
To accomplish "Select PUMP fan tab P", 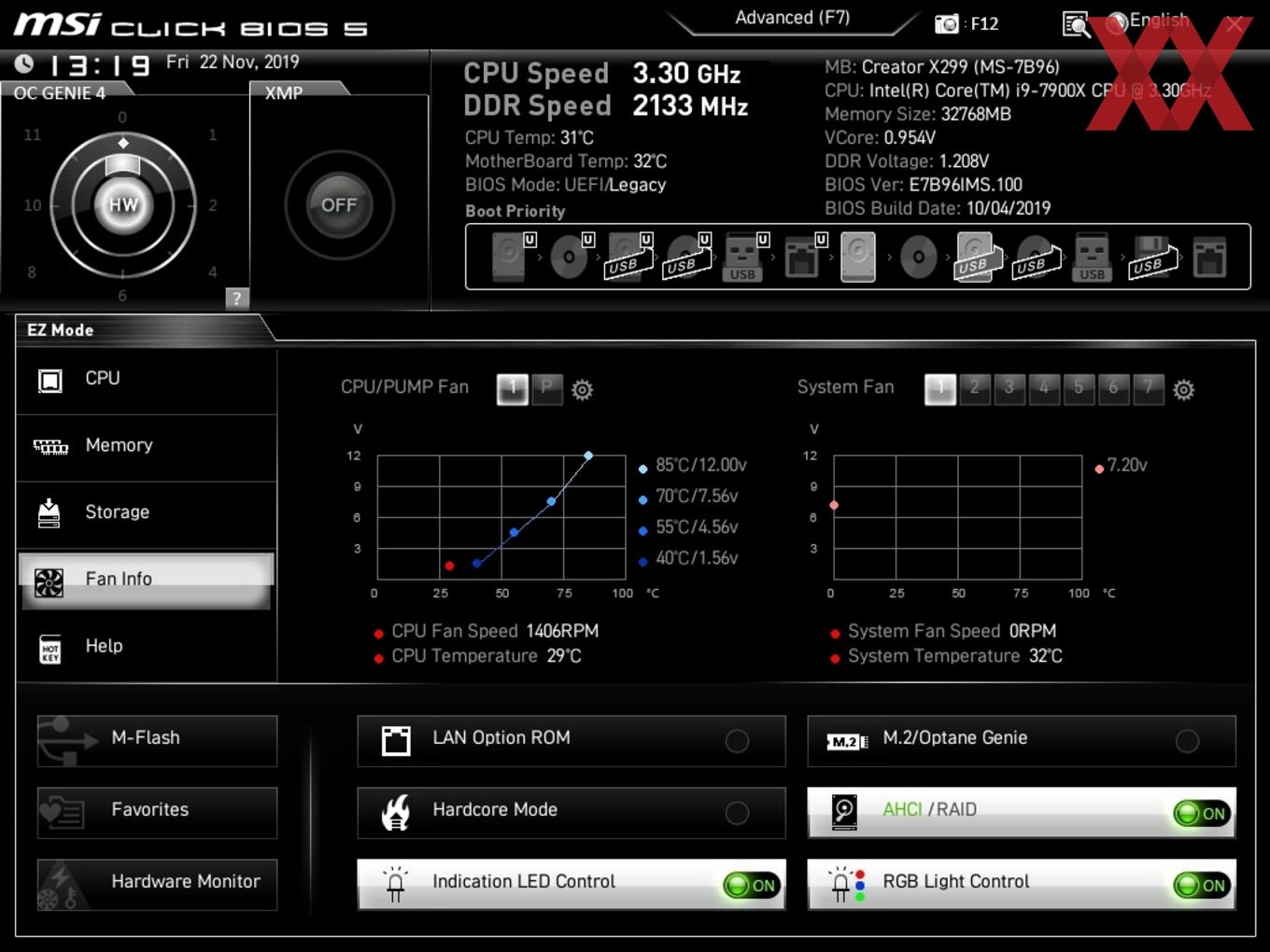I will (x=547, y=388).
